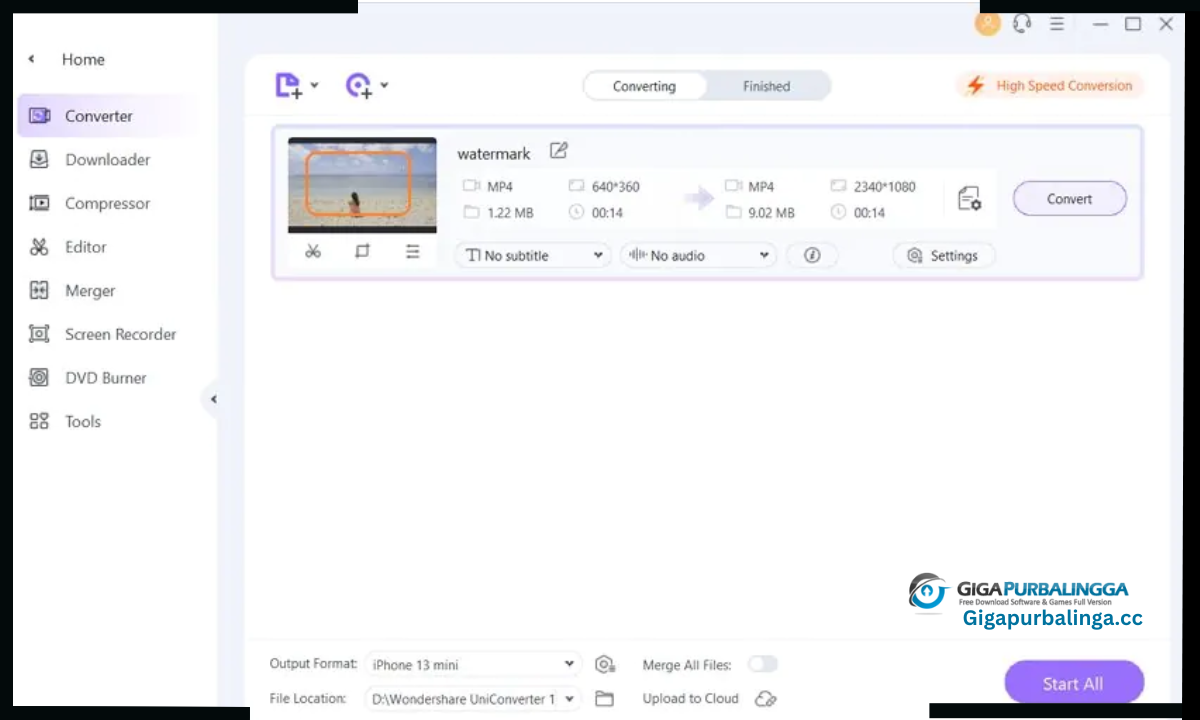The image size is (1200, 720).
Task: Open the Crop tool under thumbnail
Action: [x=362, y=252]
